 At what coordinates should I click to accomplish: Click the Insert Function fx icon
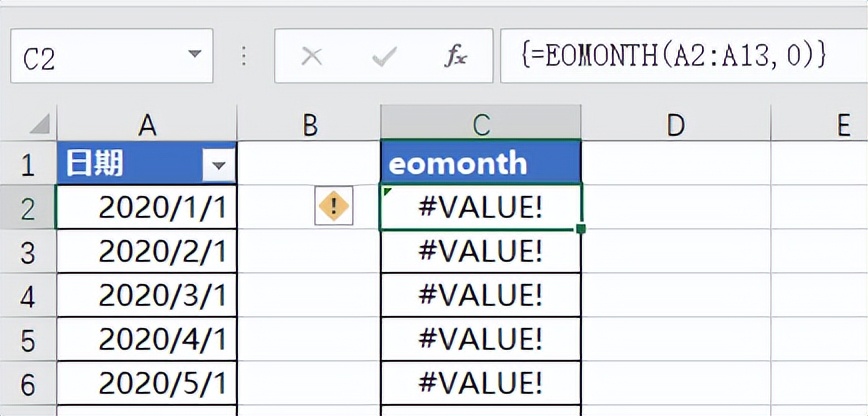[x=456, y=57]
